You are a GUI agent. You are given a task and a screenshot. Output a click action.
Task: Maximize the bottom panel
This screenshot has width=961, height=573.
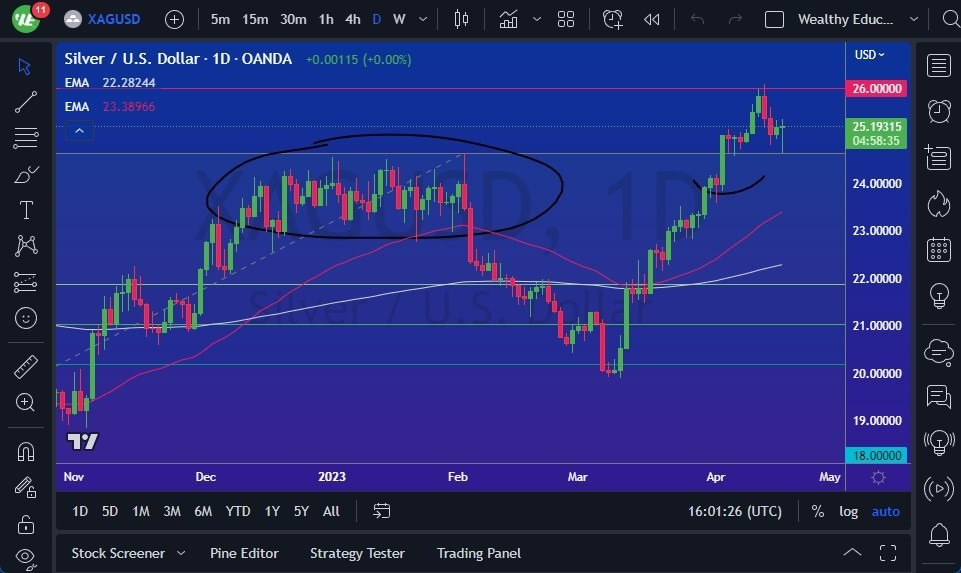(888, 553)
